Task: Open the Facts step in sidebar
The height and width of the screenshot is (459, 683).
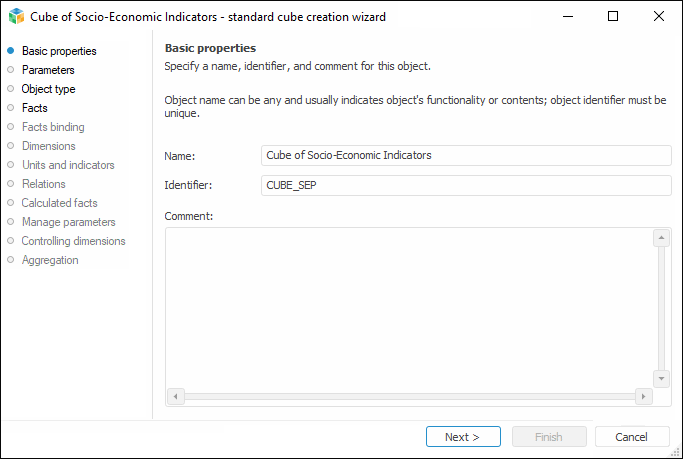Action: 35,108
